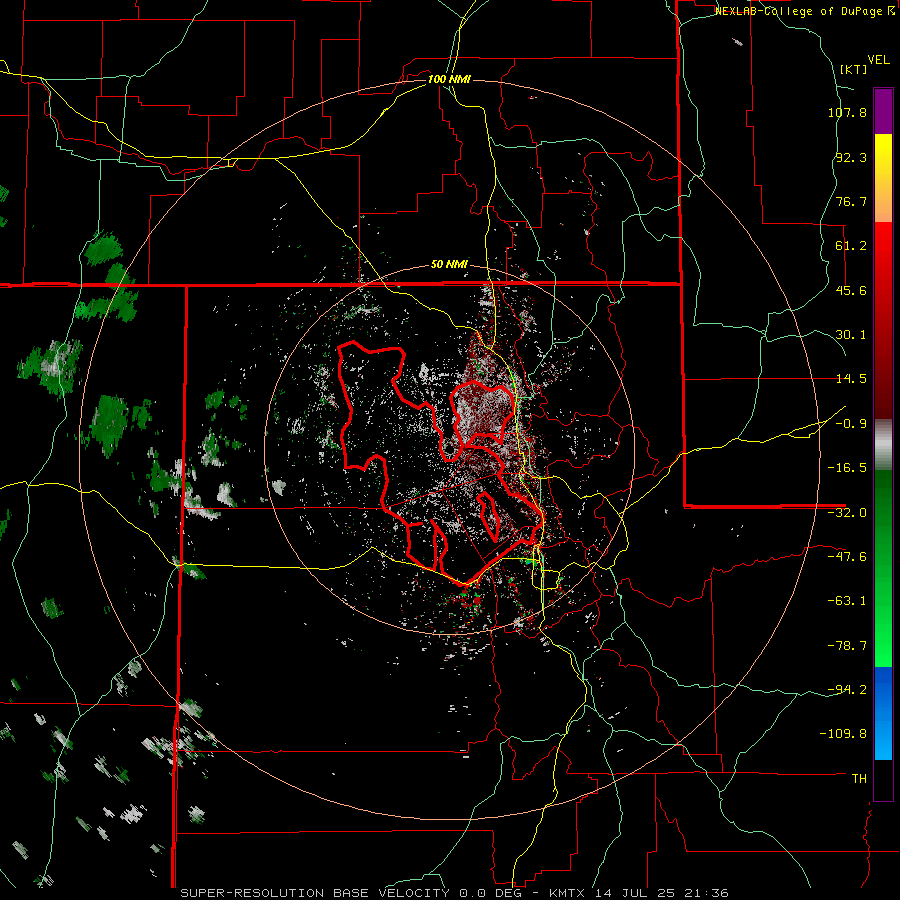
Task: Click the -63.1 velocity scale value
Action: (847, 601)
